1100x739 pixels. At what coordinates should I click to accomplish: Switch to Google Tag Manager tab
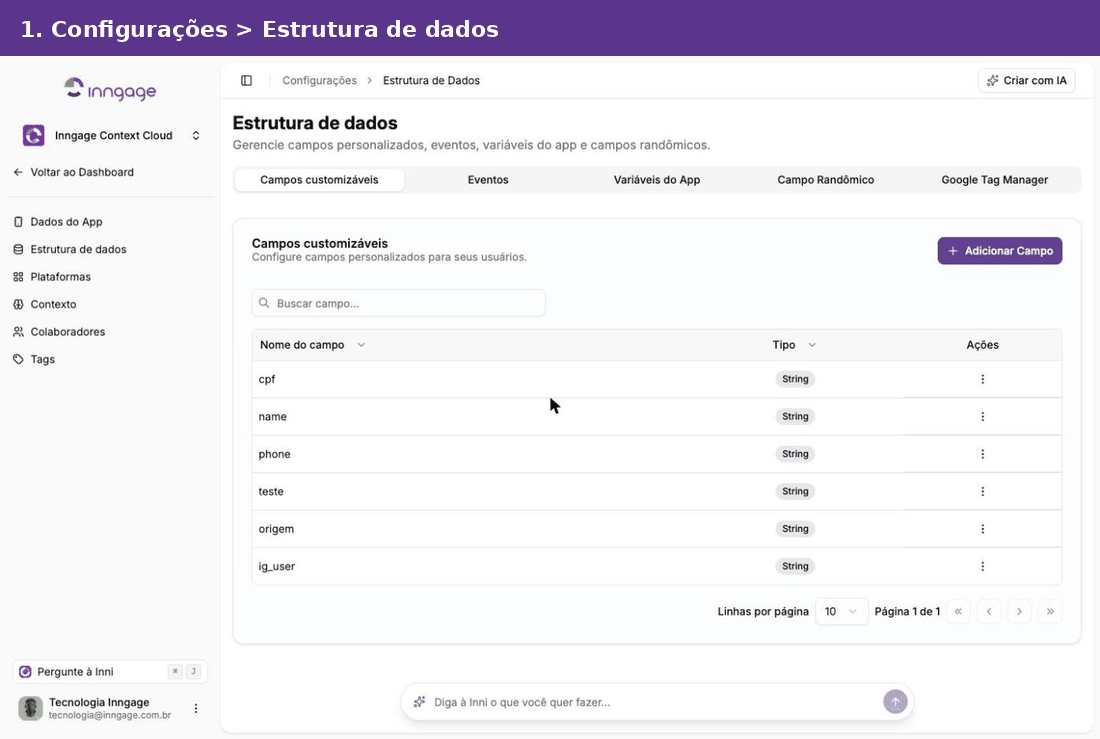click(995, 180)
